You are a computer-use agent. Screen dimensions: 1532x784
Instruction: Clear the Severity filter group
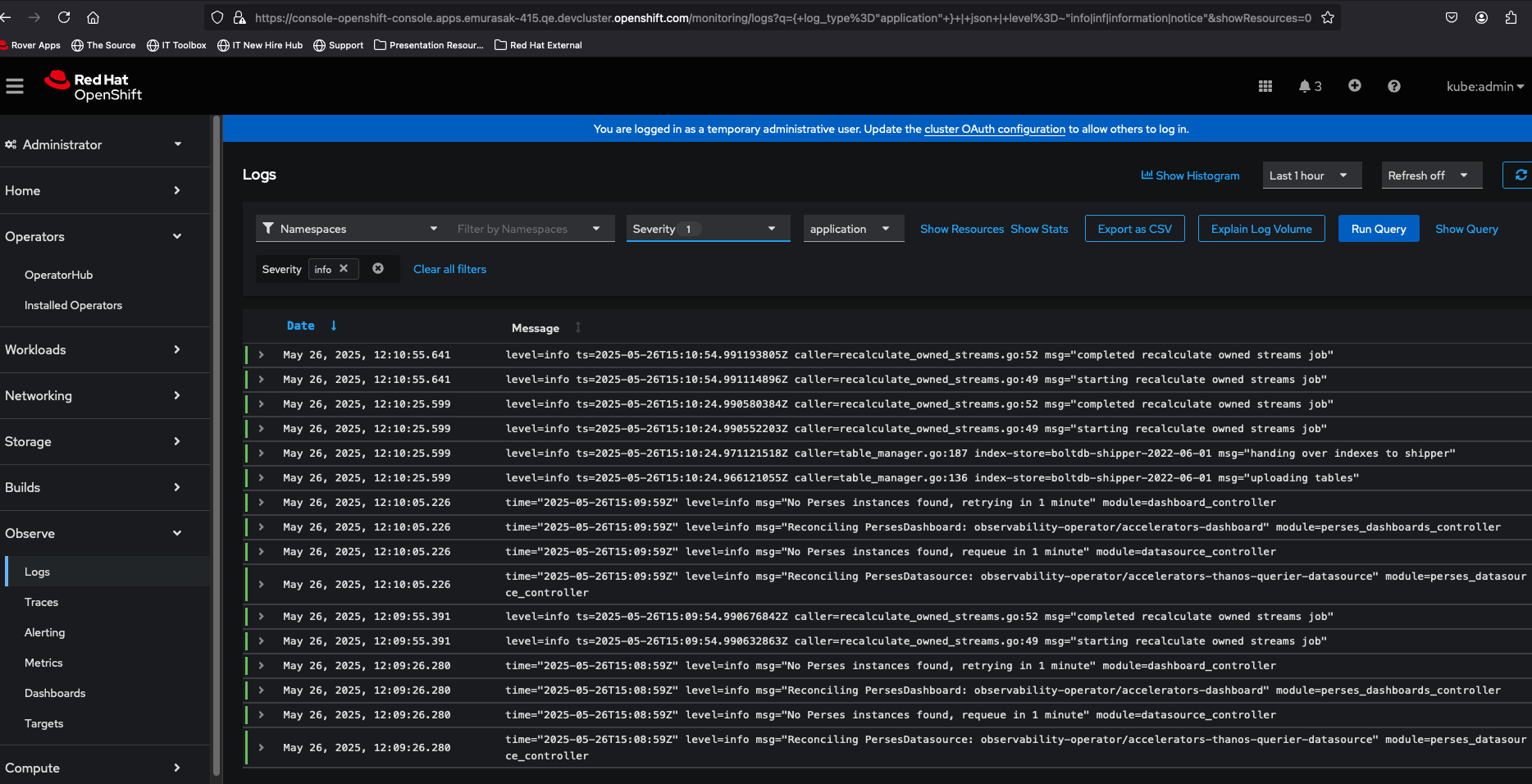click(x=378, y=269)
